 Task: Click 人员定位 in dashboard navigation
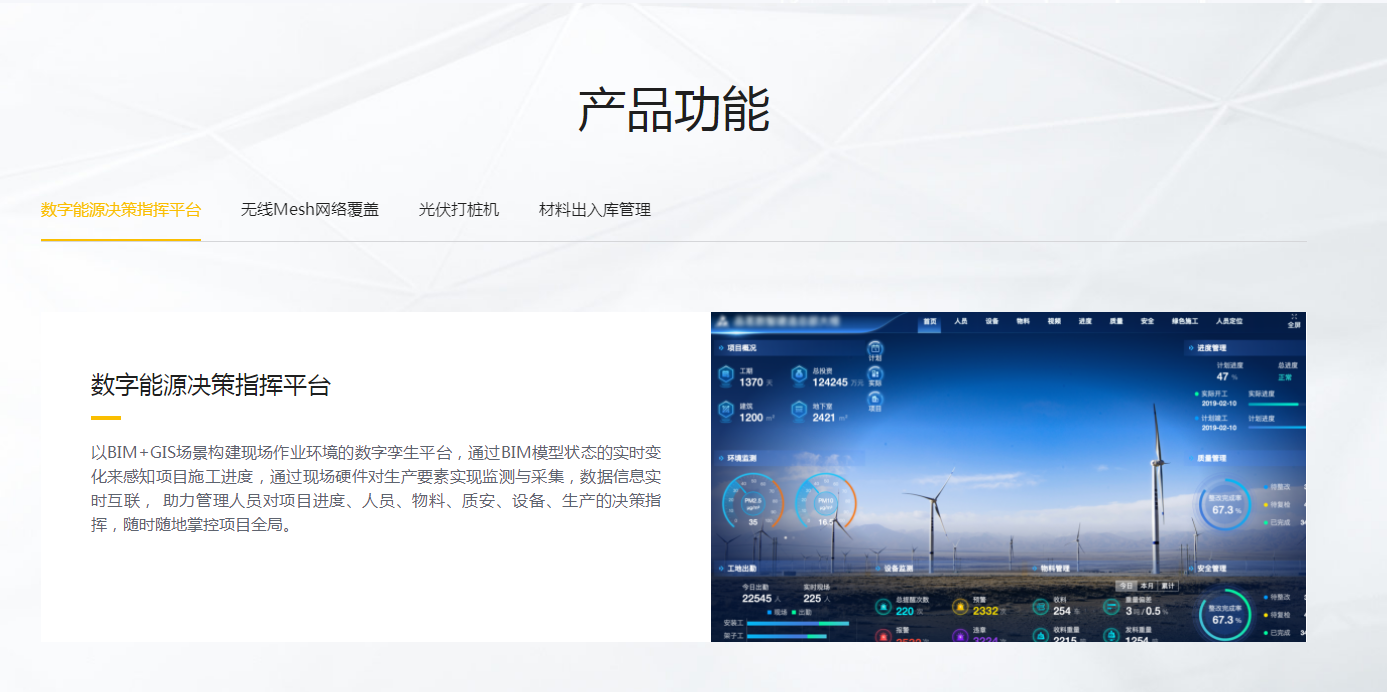[x=1229, y=322]
